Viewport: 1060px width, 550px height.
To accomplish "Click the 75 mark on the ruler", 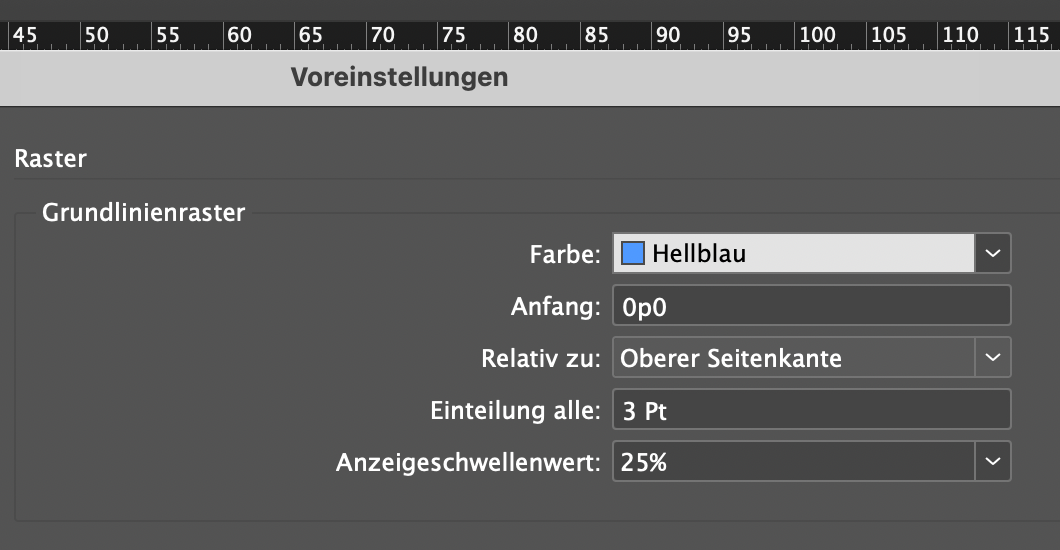I will 454,34.
